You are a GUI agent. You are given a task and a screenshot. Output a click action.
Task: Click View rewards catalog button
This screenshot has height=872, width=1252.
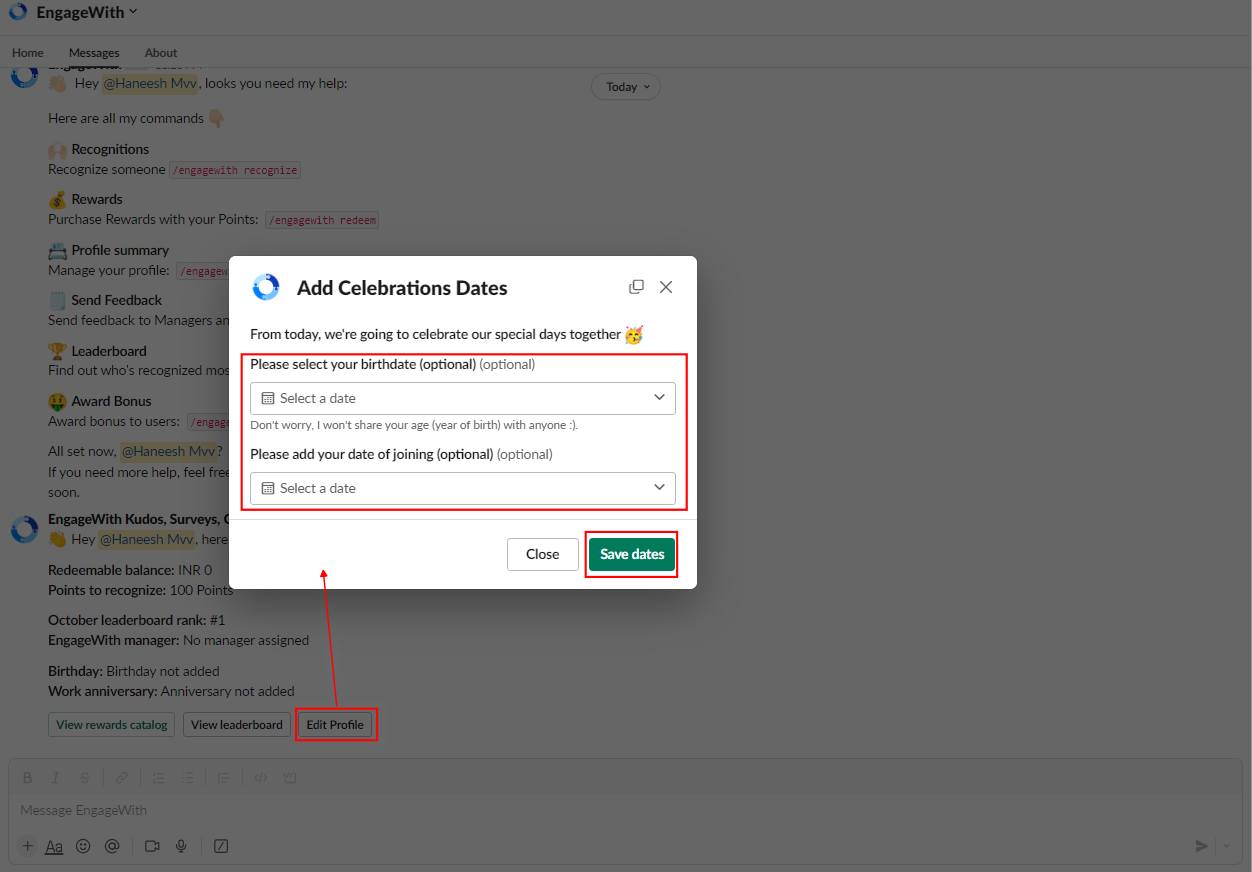click(x=112, y=725)
